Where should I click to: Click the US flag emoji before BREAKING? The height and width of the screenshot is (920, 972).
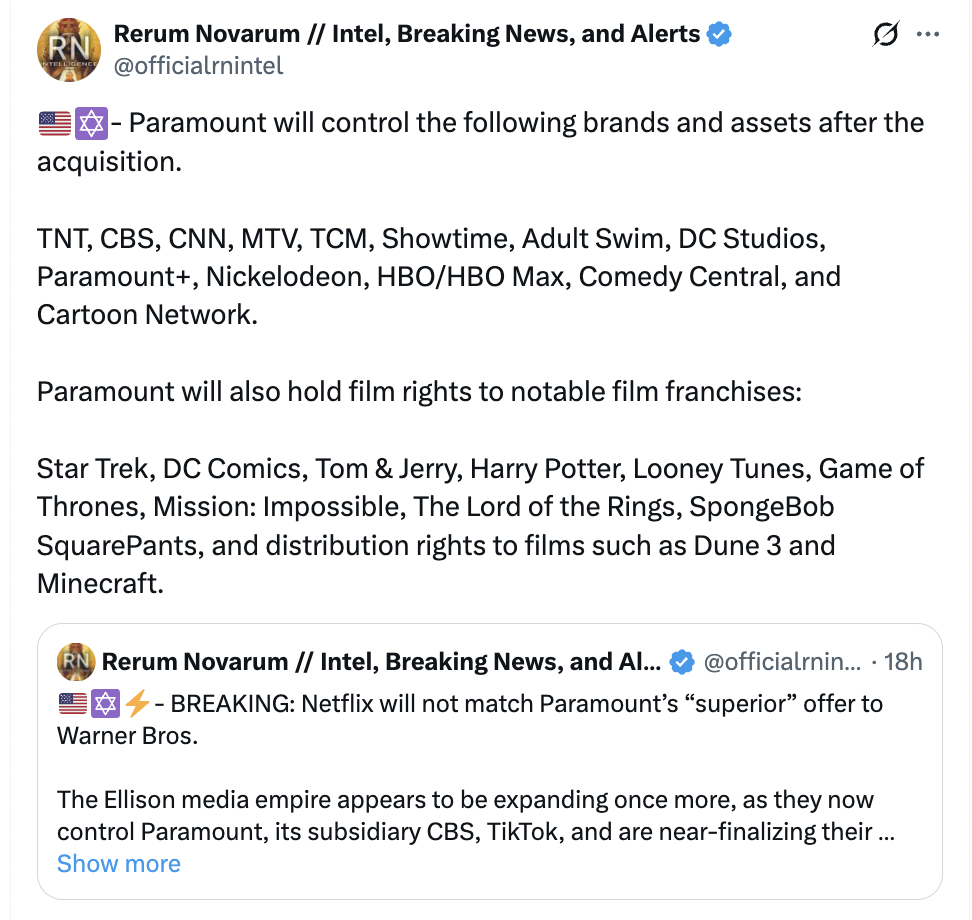[x=73, y=704]
